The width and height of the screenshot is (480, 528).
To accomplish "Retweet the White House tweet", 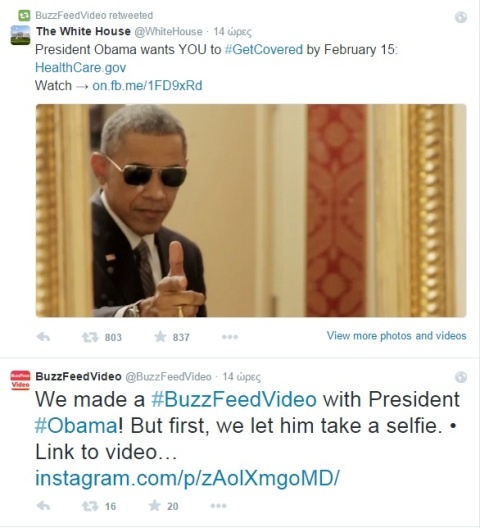I will (x=90, y=337).
